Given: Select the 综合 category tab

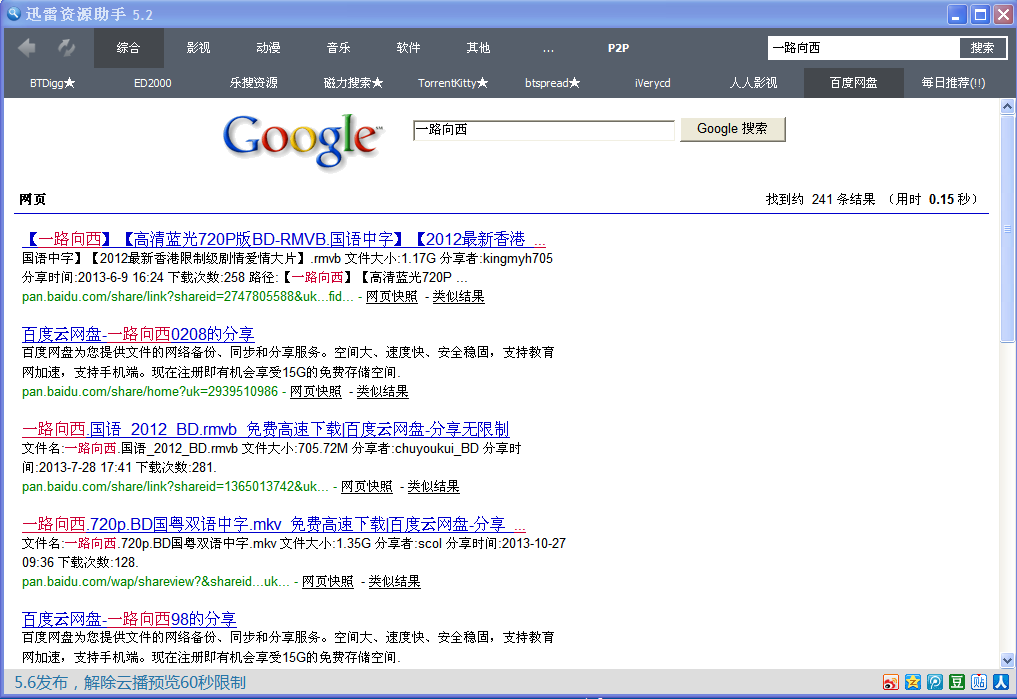Looking at the screenshot, I should (x=128, y=48).
